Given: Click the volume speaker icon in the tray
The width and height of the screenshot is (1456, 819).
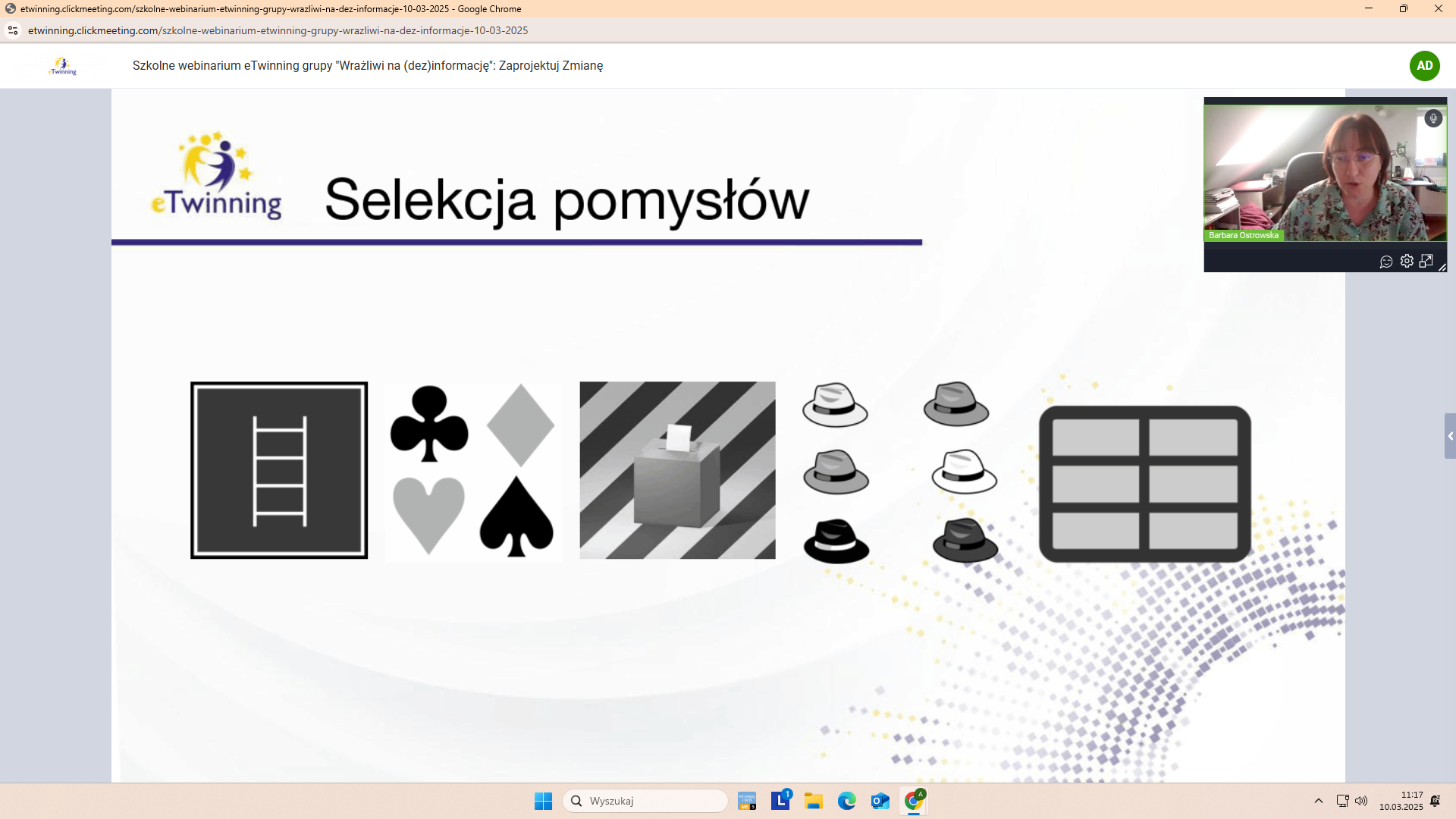Looking at the screenshot, I should click(1361, 801).
